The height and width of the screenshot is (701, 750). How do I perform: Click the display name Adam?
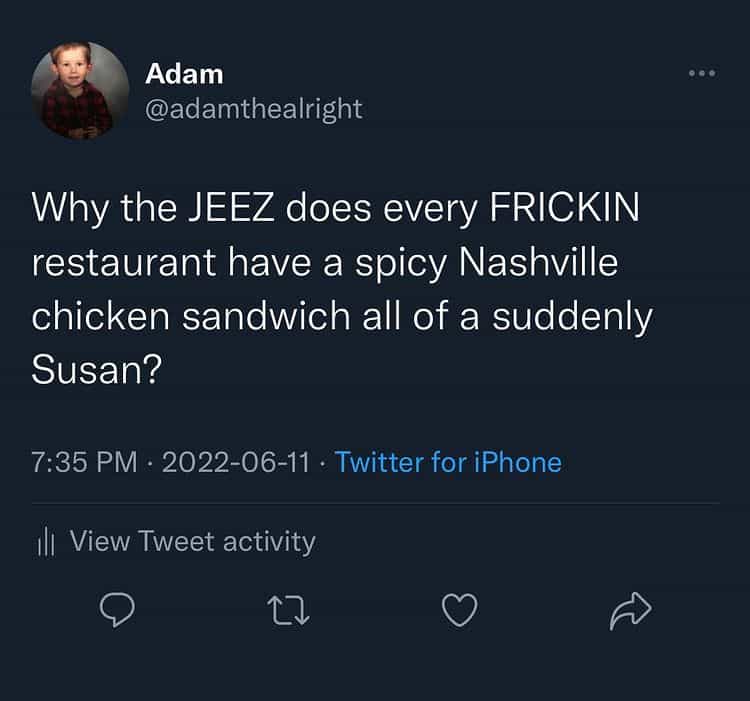[x=184, y=73]
